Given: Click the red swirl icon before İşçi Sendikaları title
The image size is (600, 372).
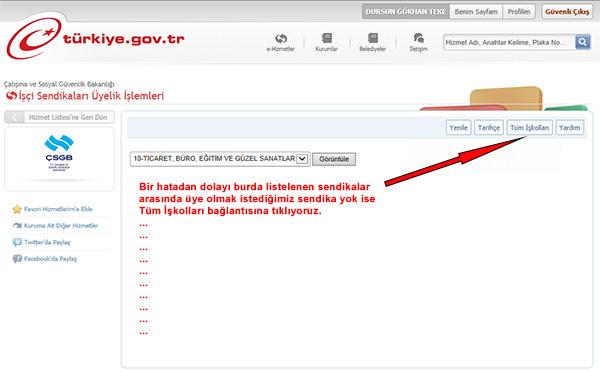Looking at the screenshot, I should (x=11, y=96).
